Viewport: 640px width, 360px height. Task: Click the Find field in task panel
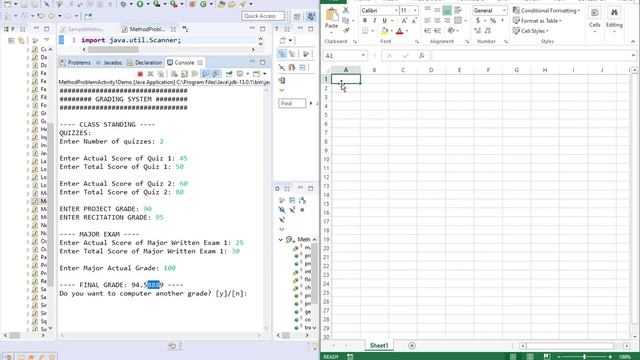292,103
